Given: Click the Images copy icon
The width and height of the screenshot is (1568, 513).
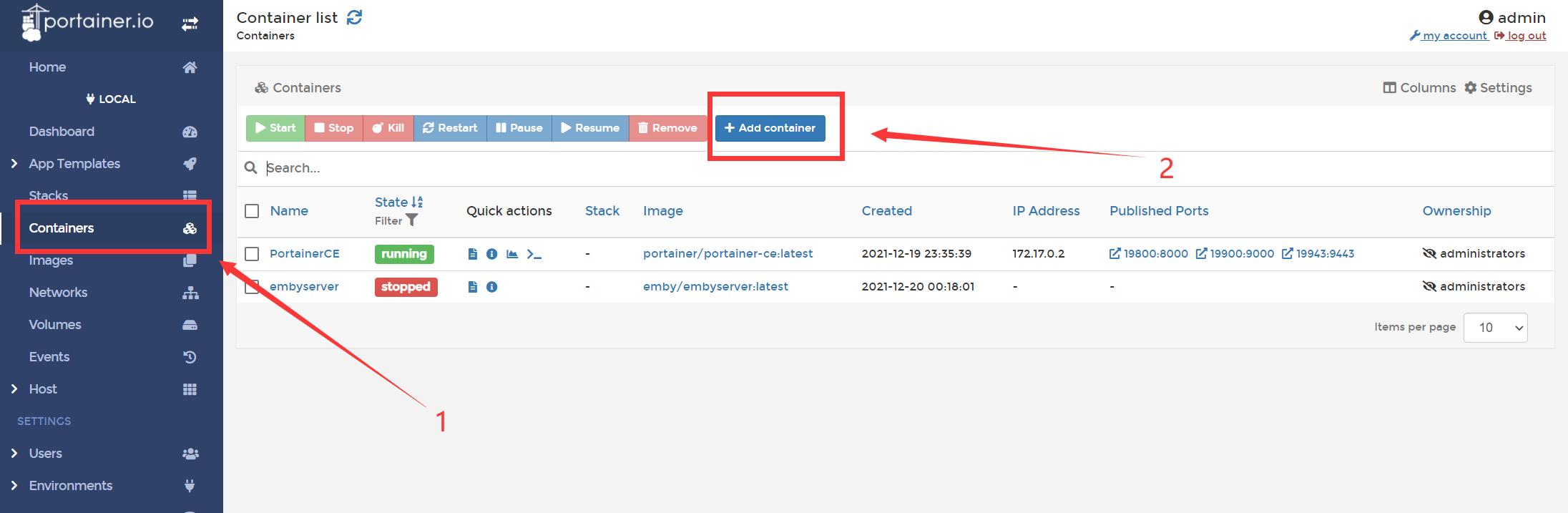Looking at the screenshot, I should click(x=190, y=260).
